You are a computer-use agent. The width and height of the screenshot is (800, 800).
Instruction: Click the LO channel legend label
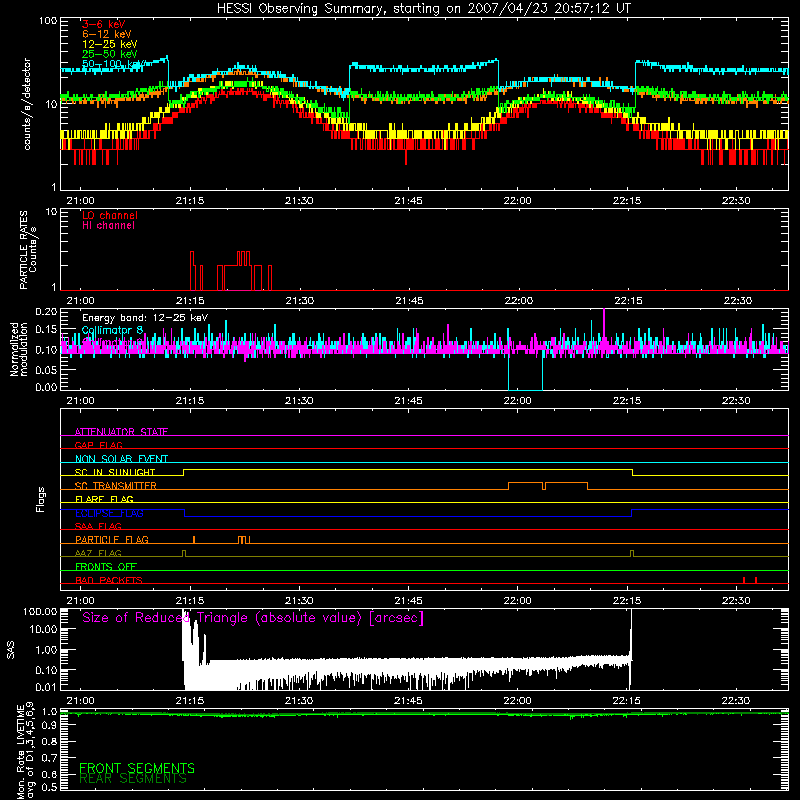tap(110, 215)
